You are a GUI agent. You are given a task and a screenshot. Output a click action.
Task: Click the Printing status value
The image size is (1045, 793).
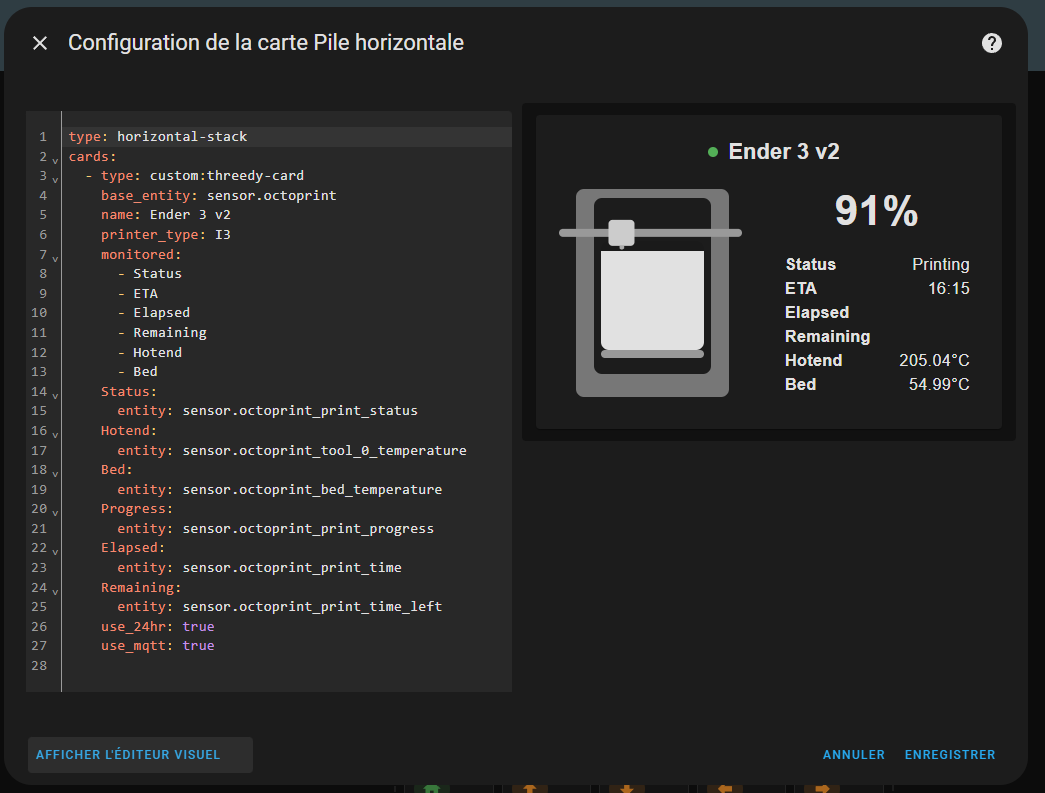point(940,265)
